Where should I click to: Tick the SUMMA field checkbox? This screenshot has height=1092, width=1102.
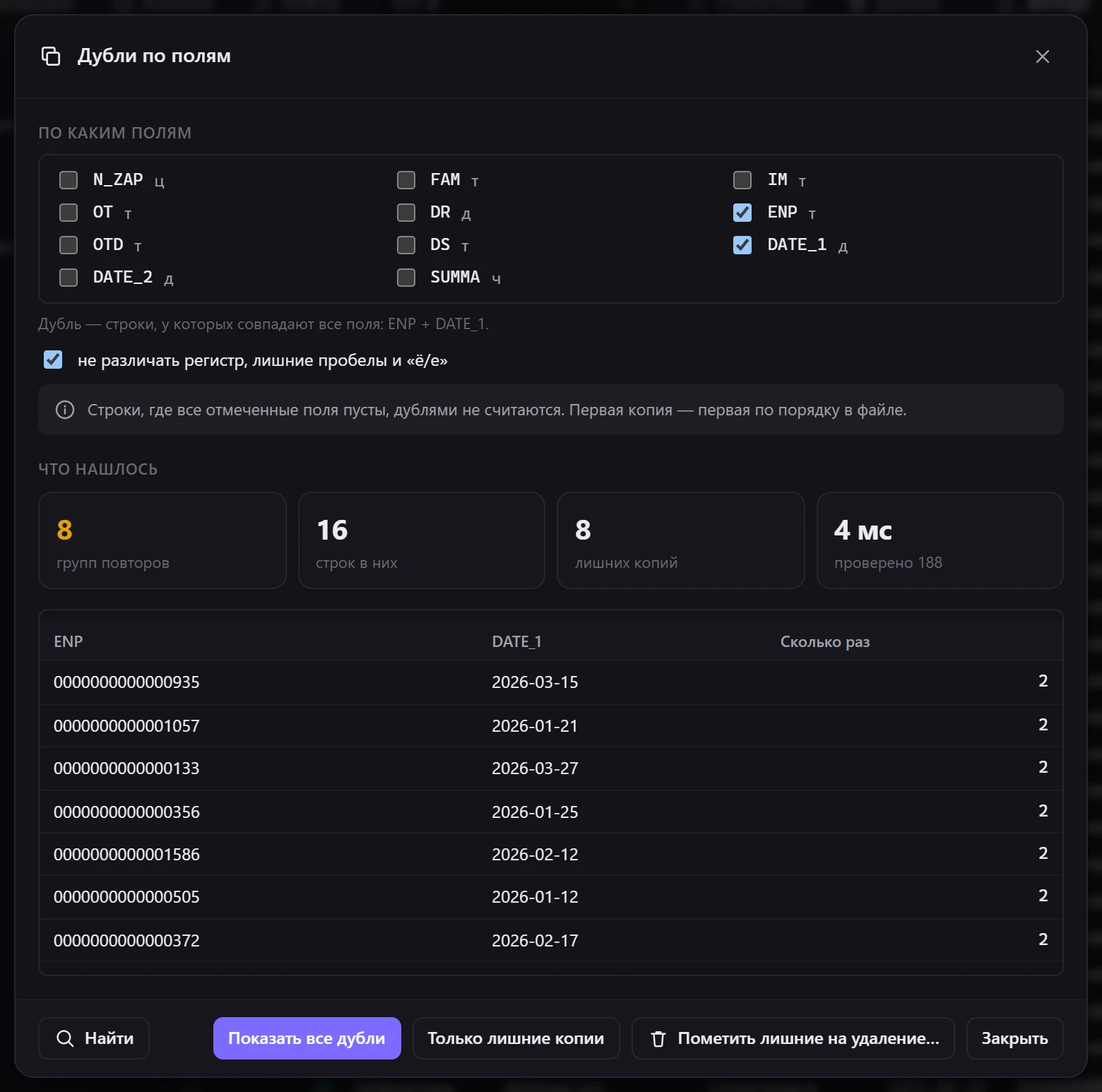pos(406,278)
